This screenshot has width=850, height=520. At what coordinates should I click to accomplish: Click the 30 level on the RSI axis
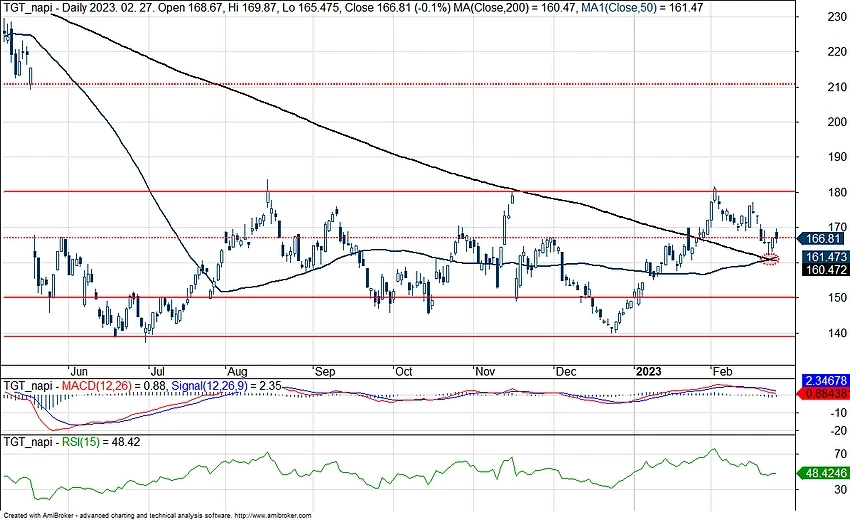click(x=840, y=490)
